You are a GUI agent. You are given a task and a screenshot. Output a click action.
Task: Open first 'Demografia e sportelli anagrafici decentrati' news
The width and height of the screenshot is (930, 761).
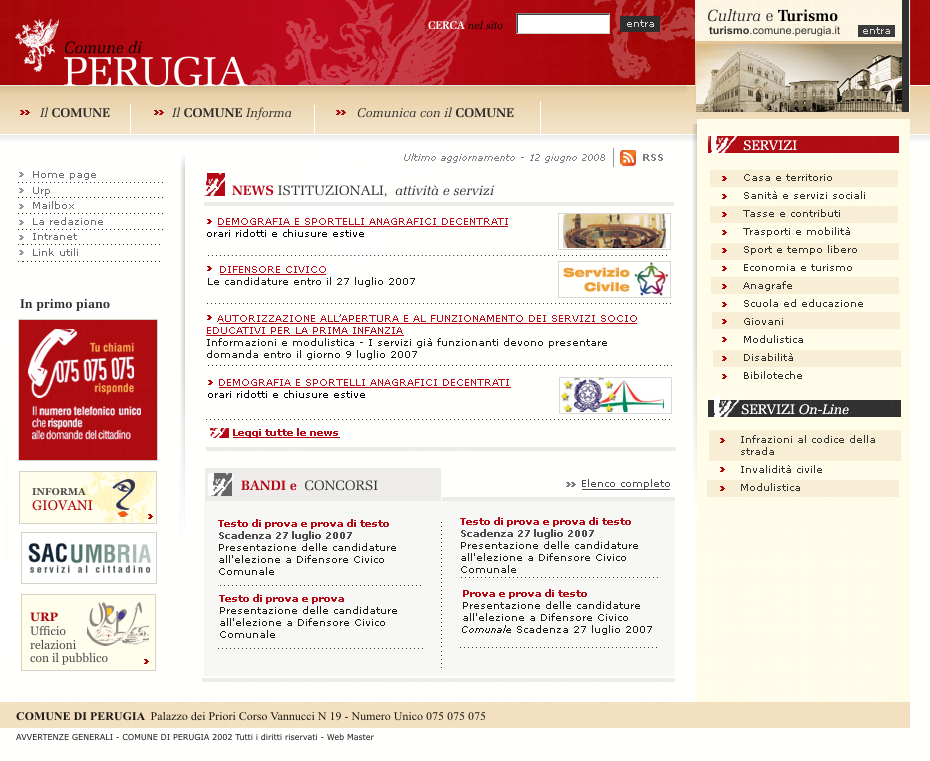click(x=362, y=221)
